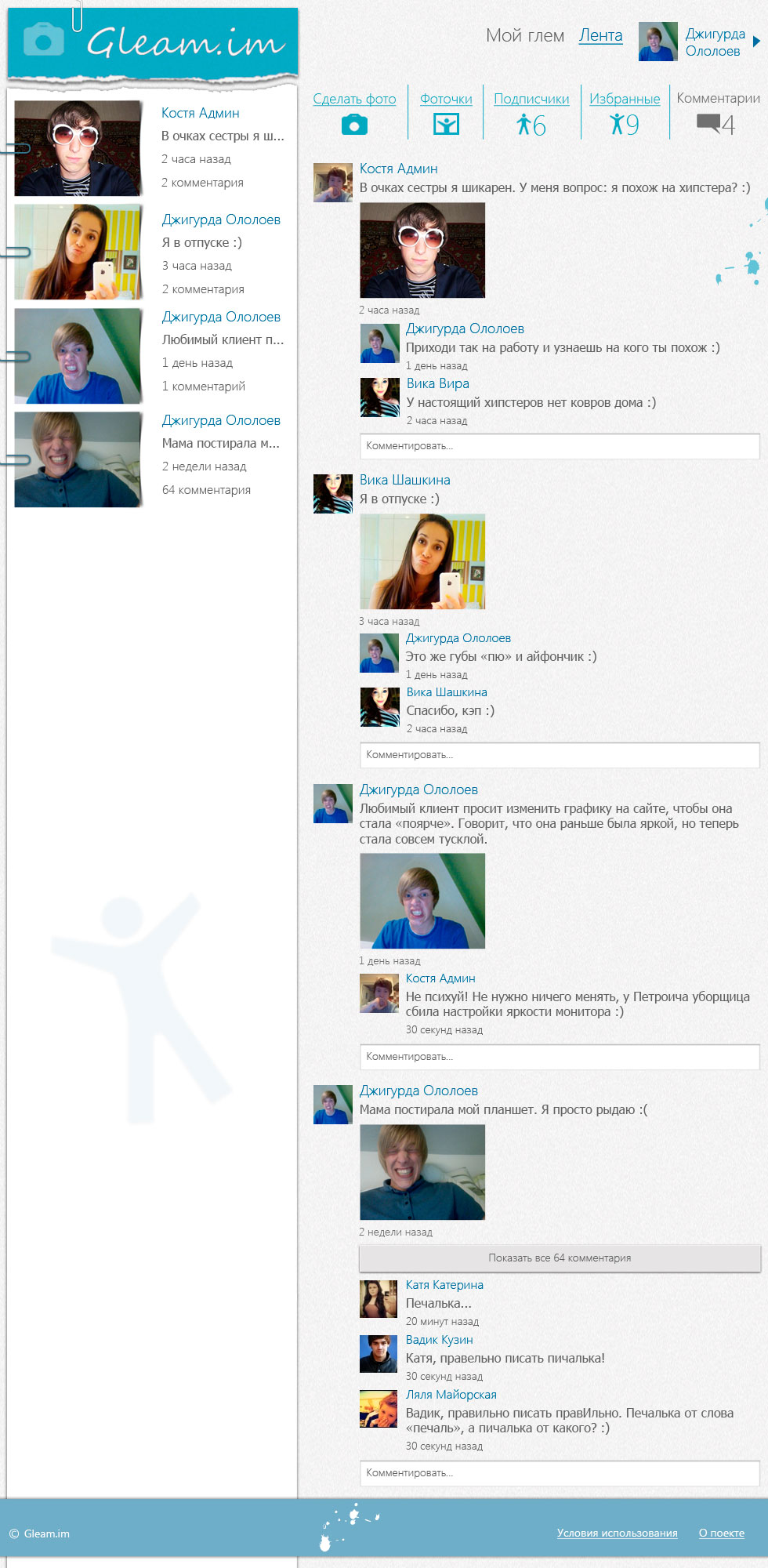
Task: Click Вика Вира comment avatar
Action: point(380,397)
